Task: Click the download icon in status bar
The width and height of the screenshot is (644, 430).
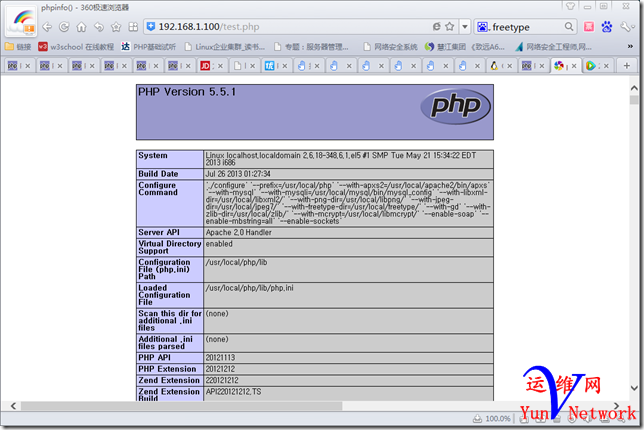Action: (x=477, y=419)
